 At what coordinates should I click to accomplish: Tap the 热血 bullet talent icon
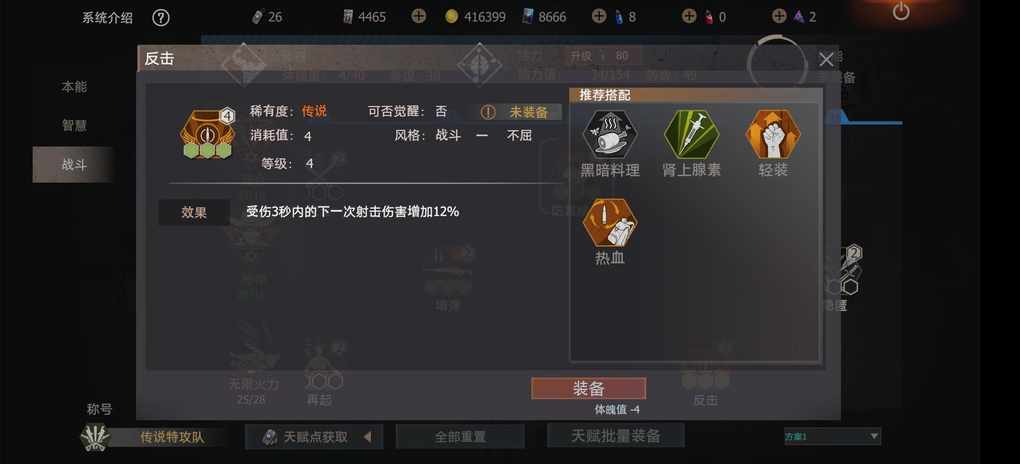click(x=610, y=223)
